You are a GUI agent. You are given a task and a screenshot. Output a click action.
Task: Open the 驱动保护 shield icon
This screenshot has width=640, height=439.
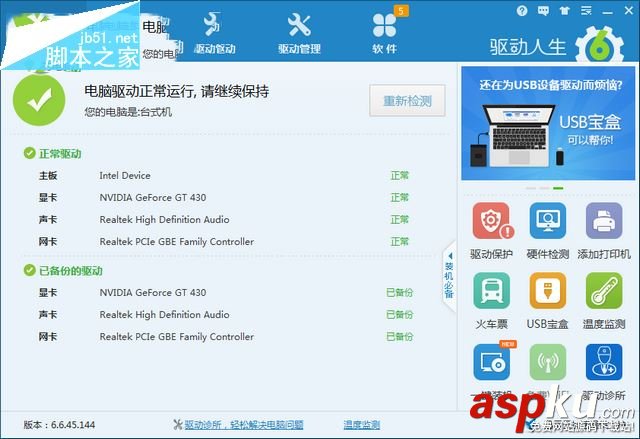[x=491, y=221]
